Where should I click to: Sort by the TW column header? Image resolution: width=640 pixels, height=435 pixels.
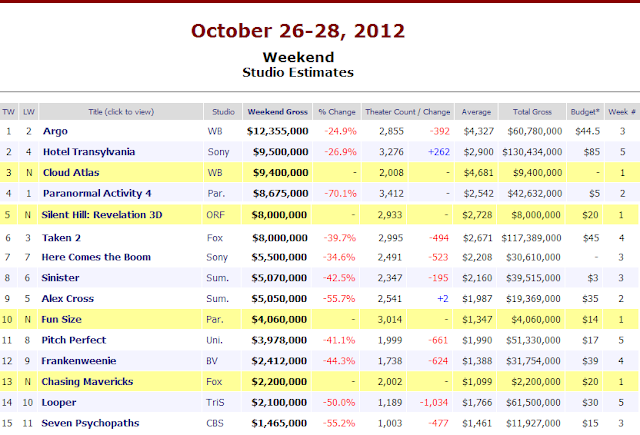click(x=9, y=112)
